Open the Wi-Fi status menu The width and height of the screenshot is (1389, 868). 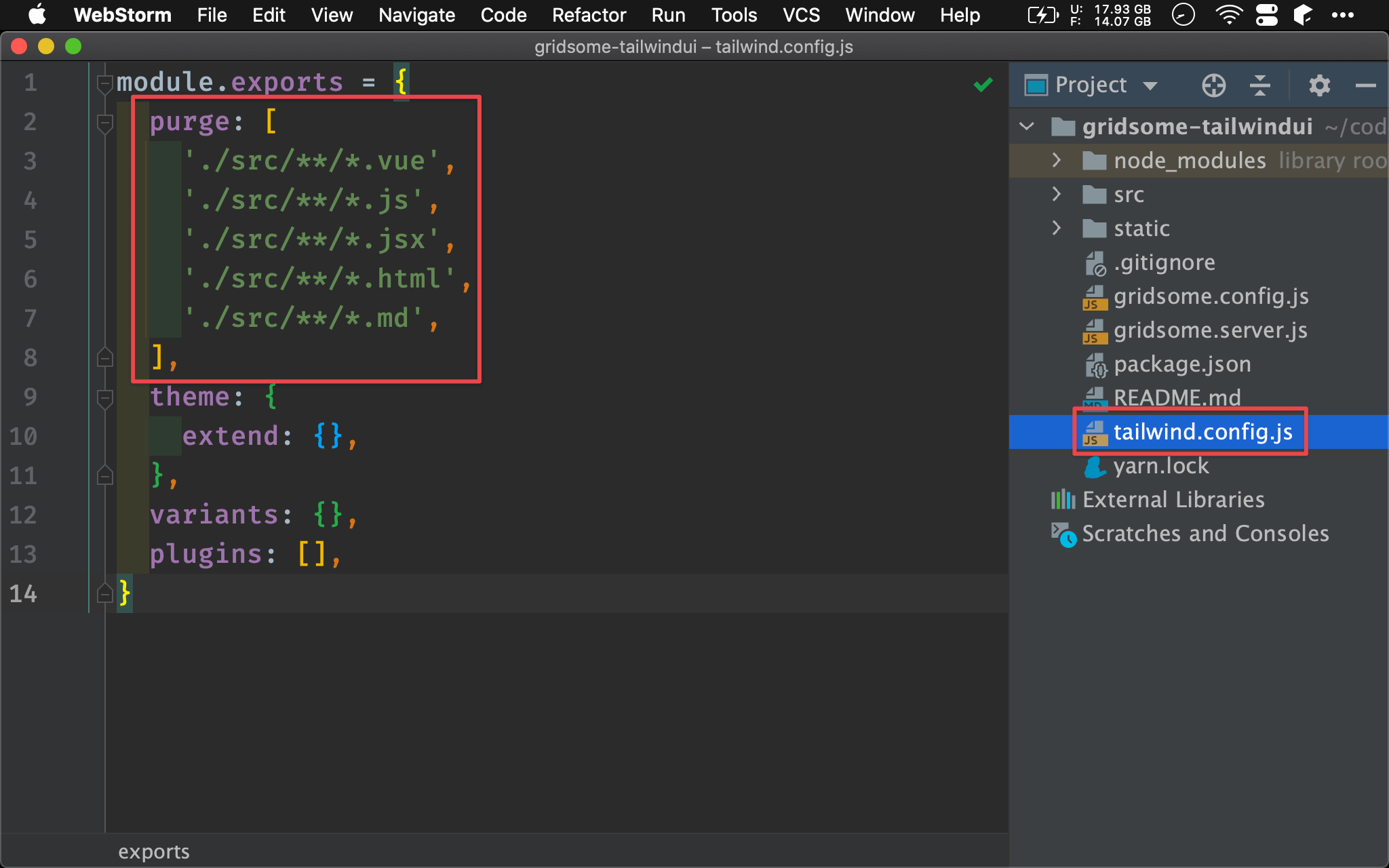pos(1228,15)
